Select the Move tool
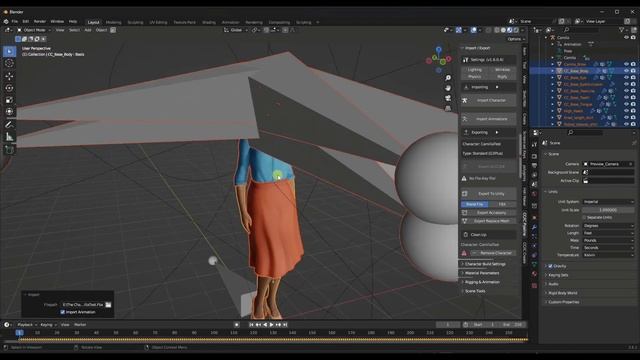This screenshot has width=640, height=360. tap(9, 76)
